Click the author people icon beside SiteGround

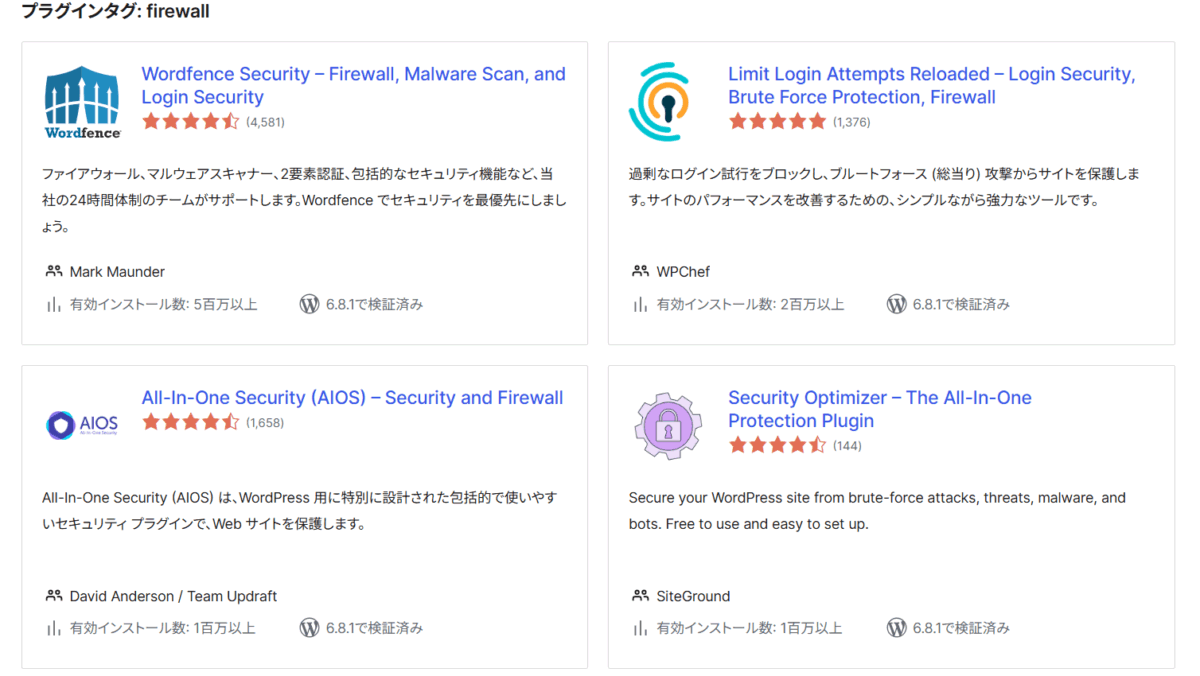(x=641, y=596)
